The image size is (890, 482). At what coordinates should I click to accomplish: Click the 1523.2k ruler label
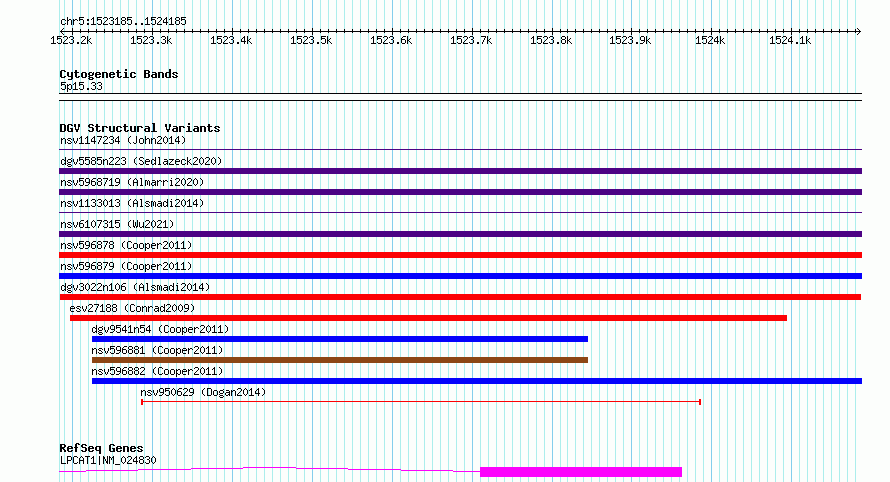pyautogui.click(x=71, y=40)
